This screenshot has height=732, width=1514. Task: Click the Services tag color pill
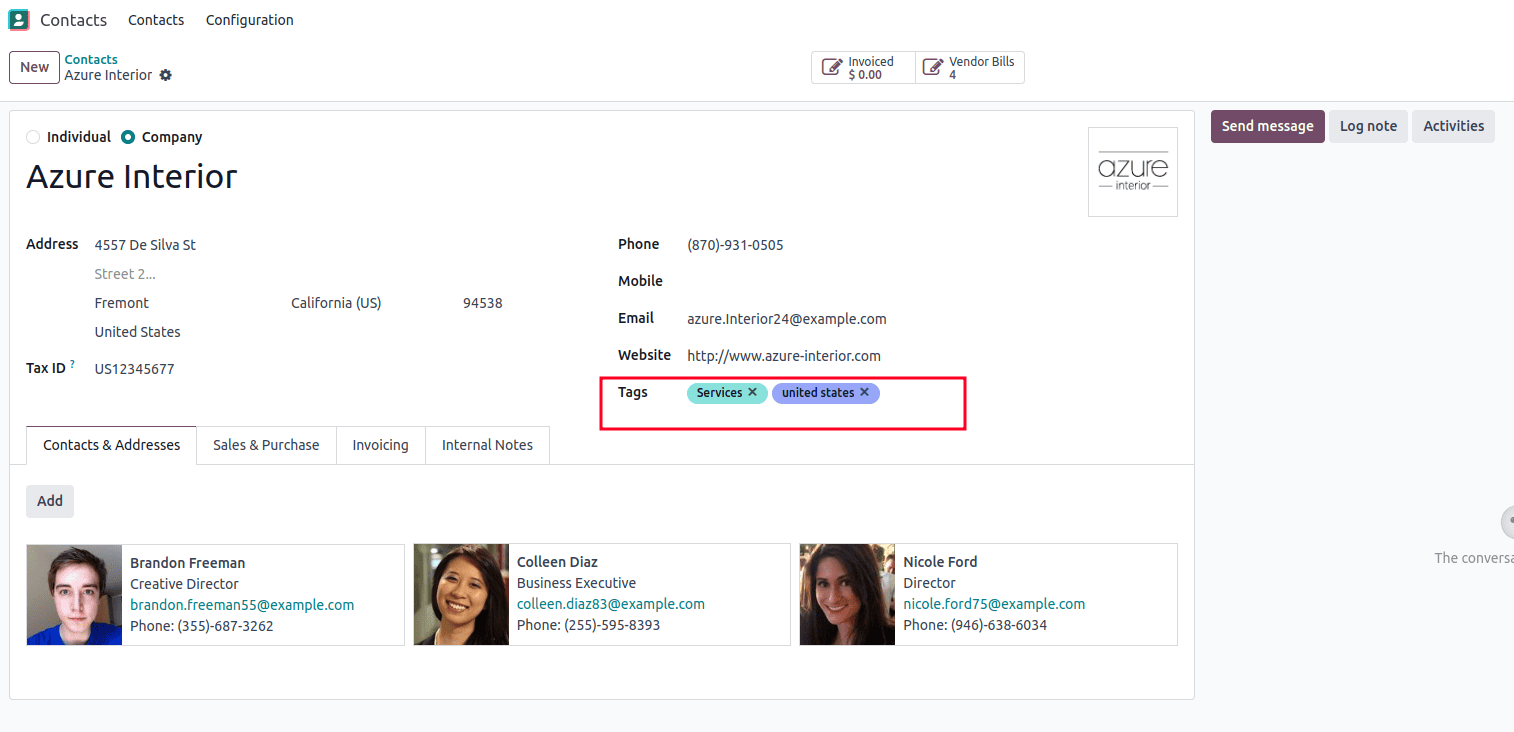[718, 393]
